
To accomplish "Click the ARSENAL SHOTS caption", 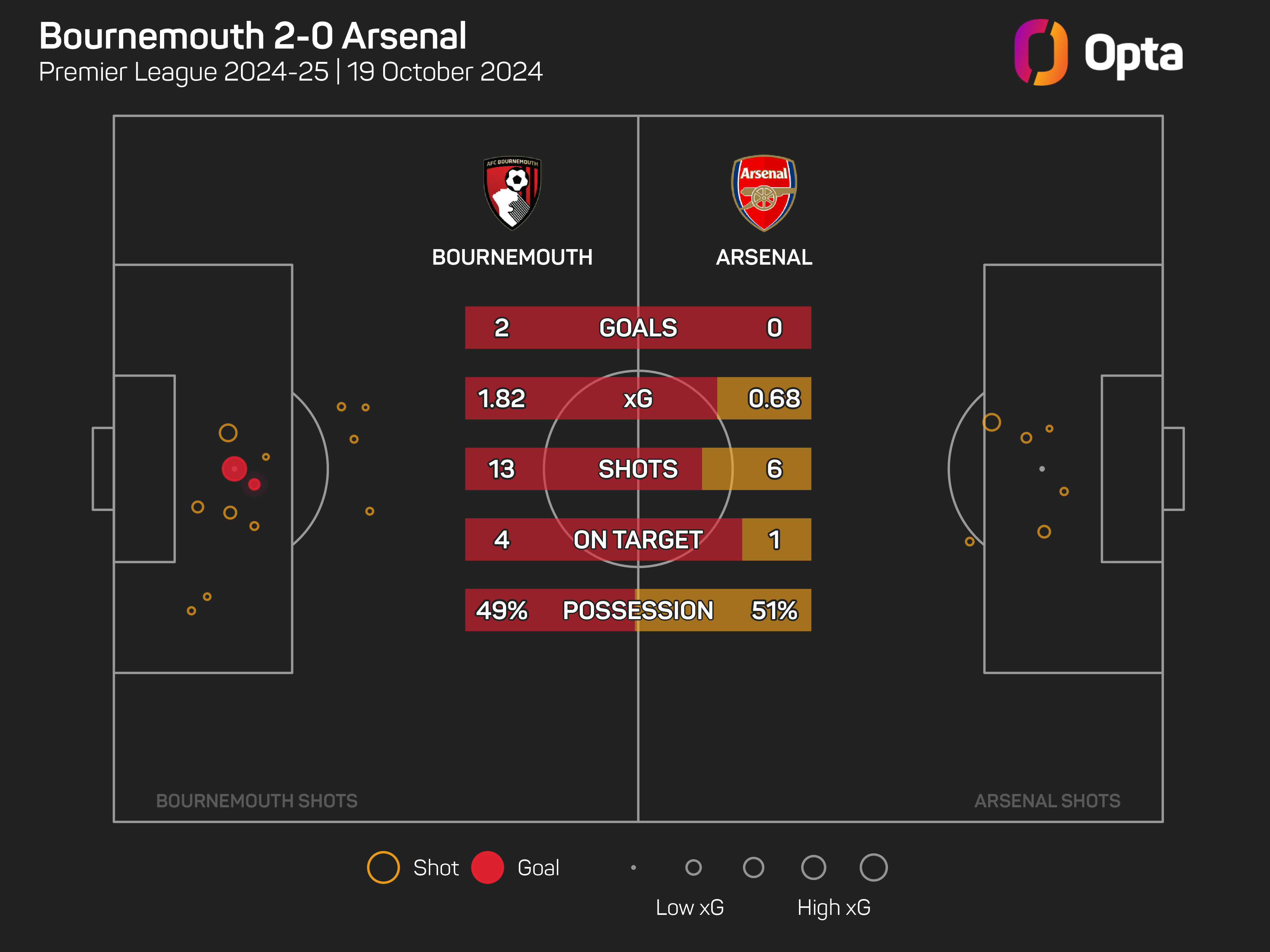I will [x=1047, y=801].
